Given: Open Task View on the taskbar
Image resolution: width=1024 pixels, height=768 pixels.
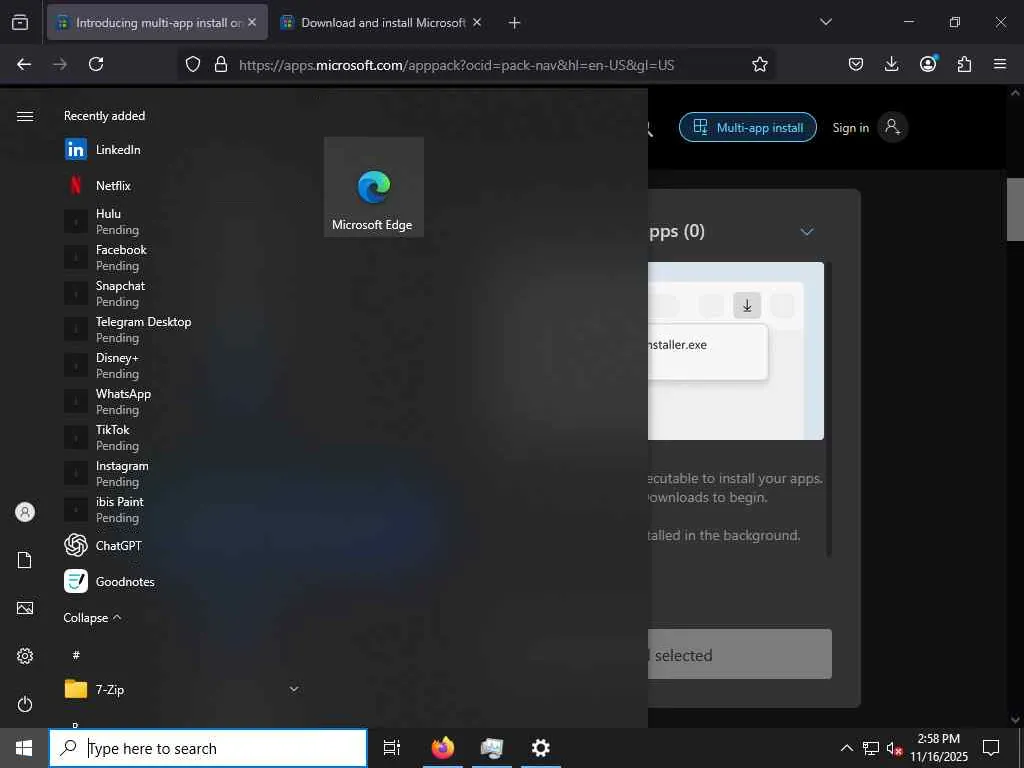Looking at the screenshot, I should [x=392, y=748].
